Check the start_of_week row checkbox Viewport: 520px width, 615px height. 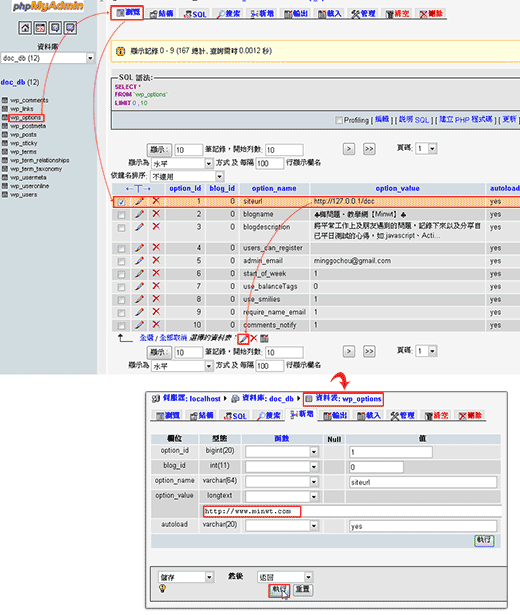(122, 275)
